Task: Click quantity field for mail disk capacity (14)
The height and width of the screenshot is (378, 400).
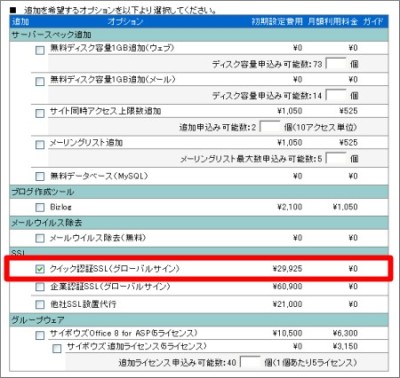Action: (336, 95)
